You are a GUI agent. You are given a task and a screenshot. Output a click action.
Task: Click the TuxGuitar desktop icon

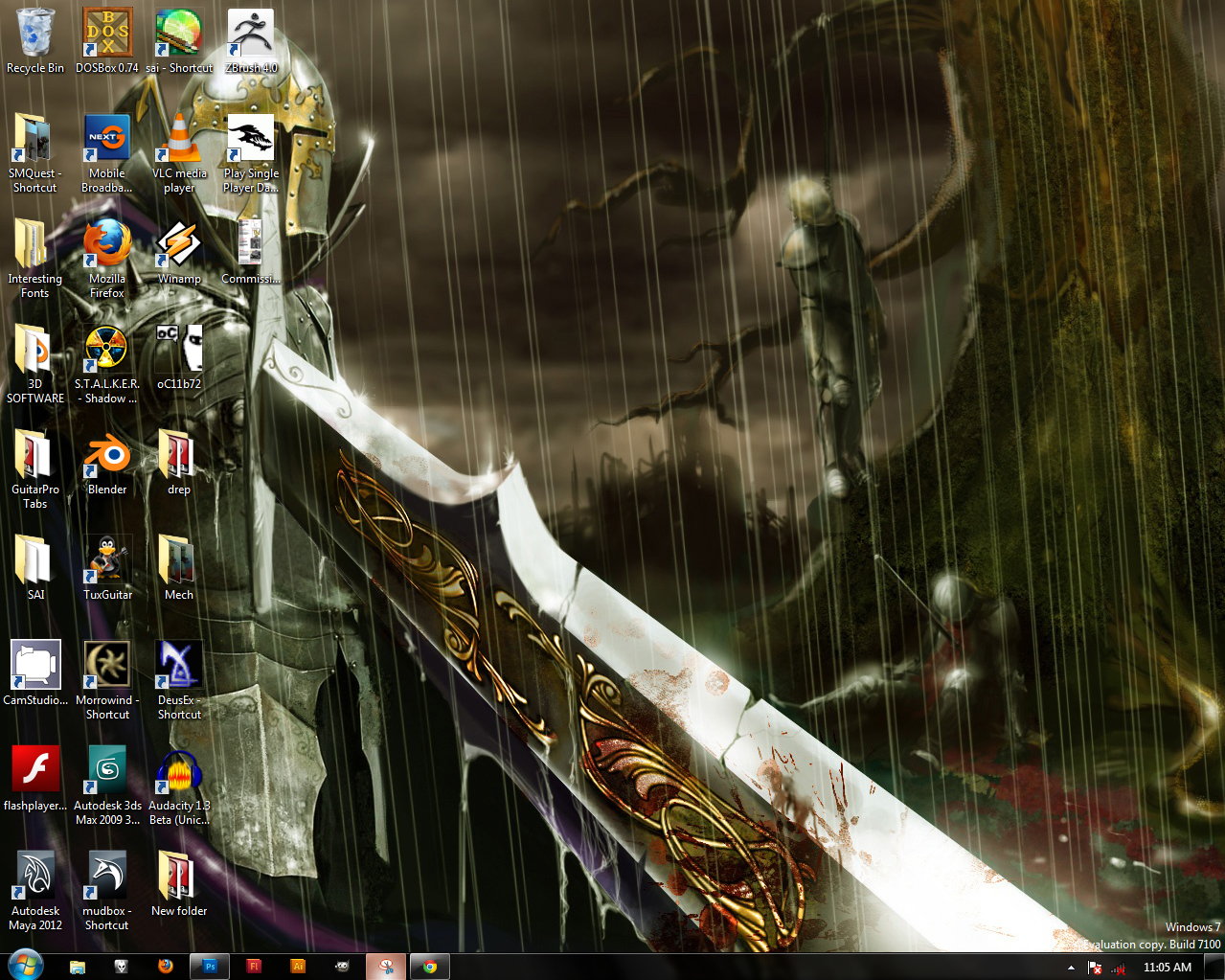(107, 562)
